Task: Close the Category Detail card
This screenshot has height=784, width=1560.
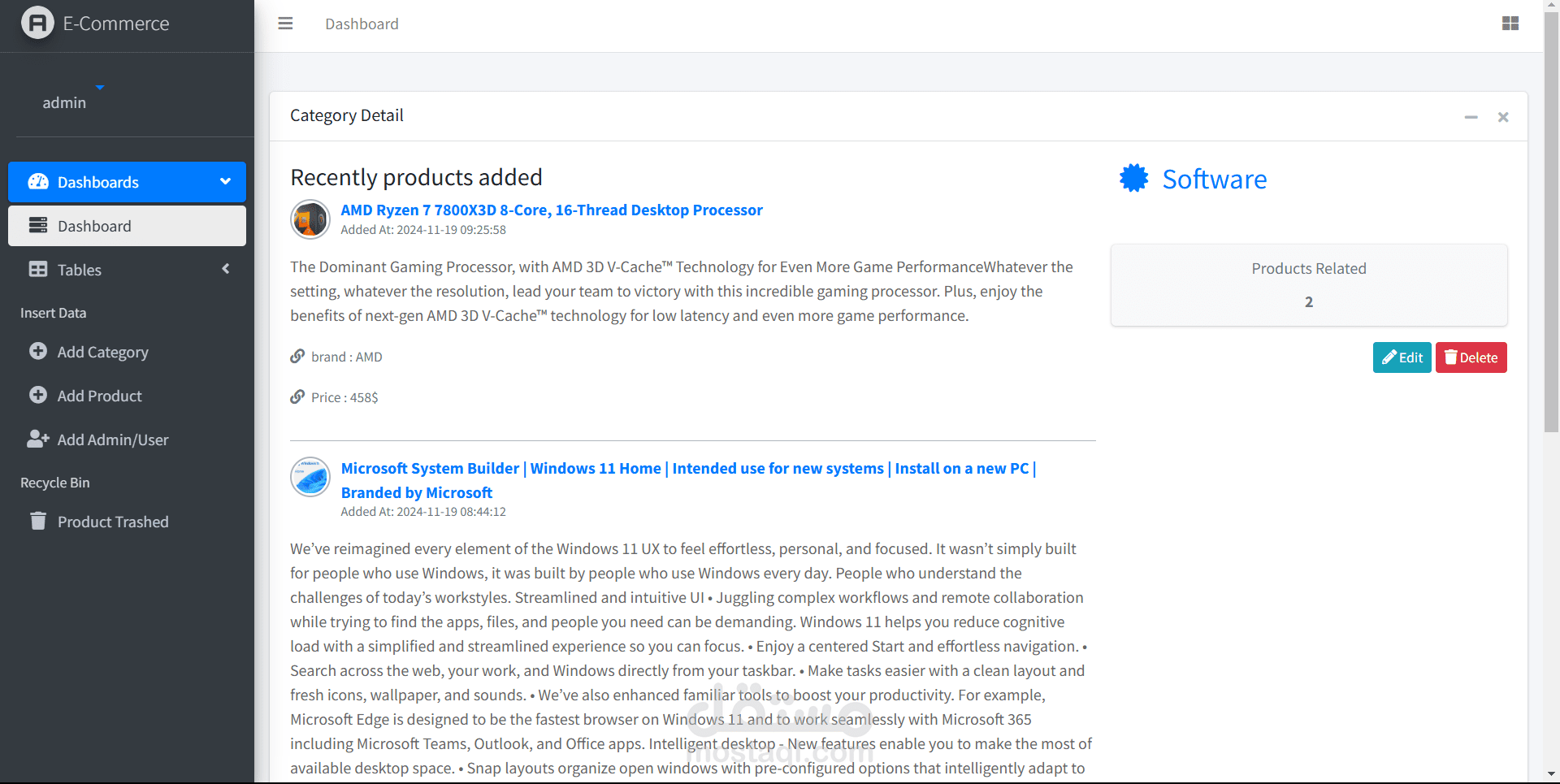Action: click(x=1503, y=118)
